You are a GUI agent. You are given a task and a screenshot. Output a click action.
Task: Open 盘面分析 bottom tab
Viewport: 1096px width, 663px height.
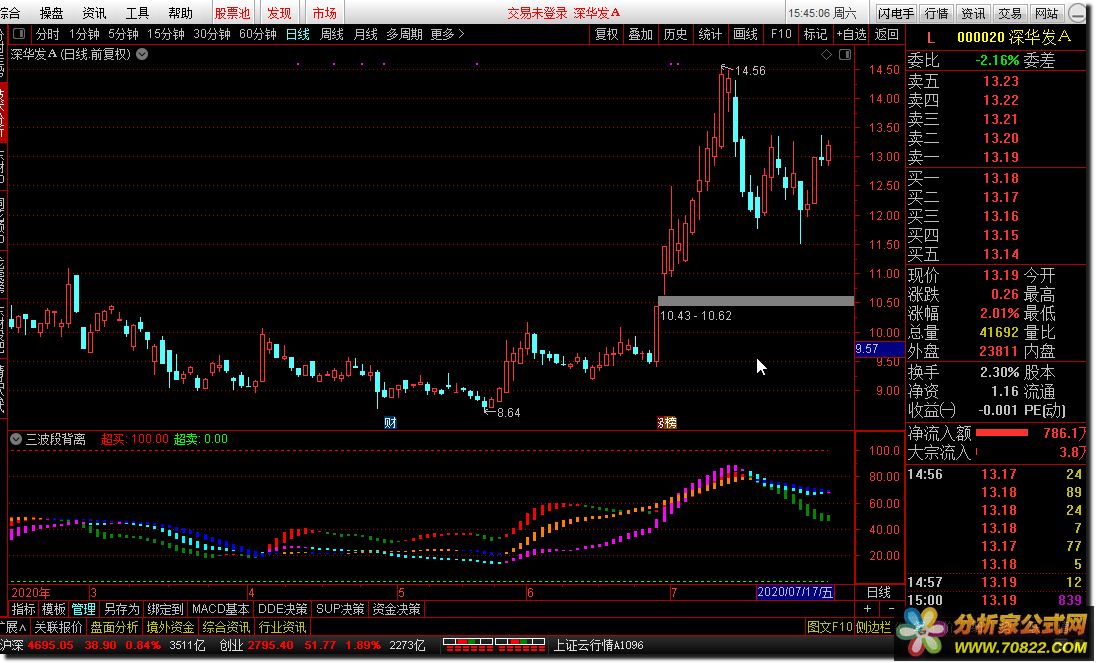pos(114,627)
